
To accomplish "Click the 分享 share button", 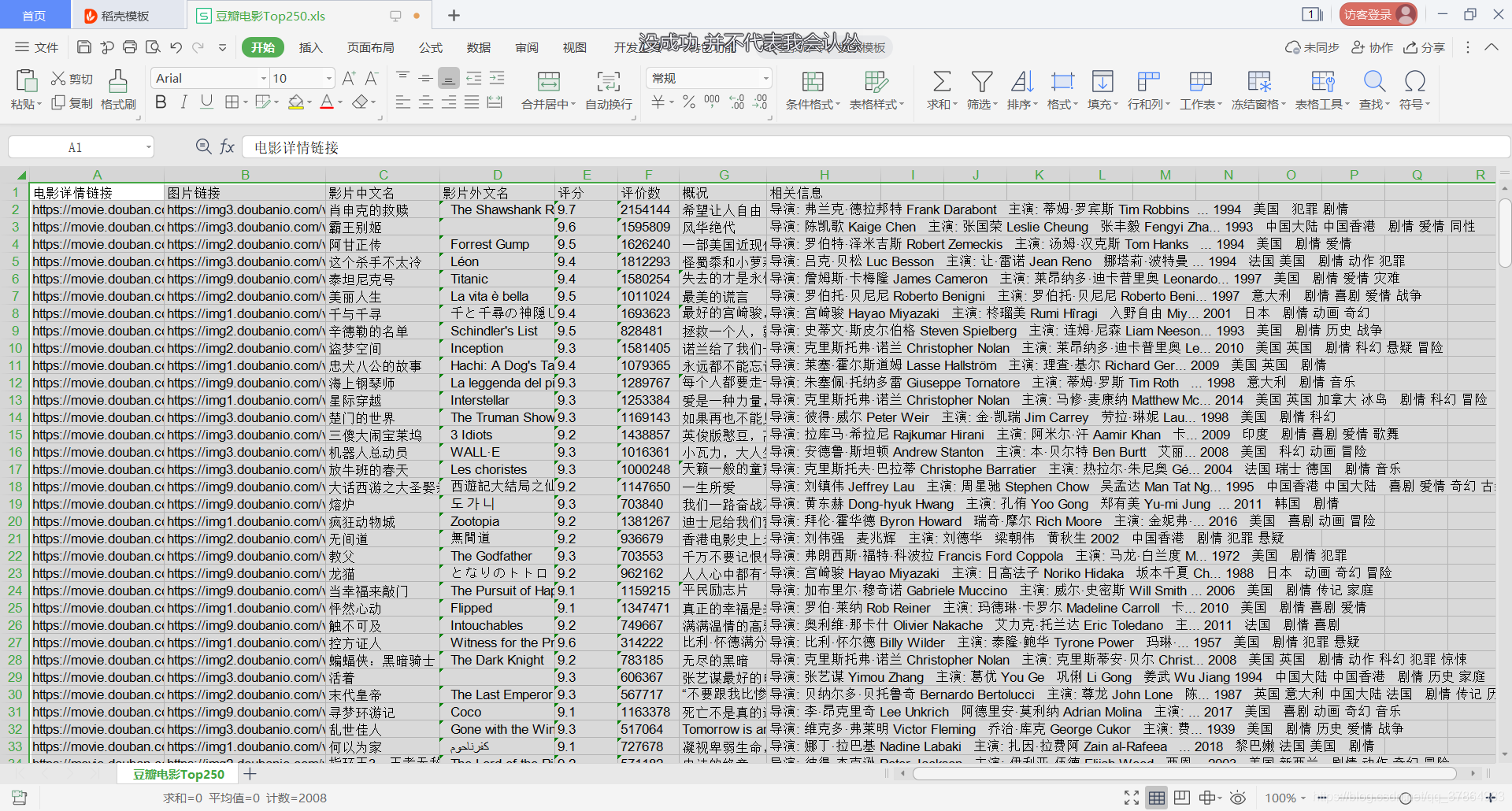I will click(x=1424, y=47).
